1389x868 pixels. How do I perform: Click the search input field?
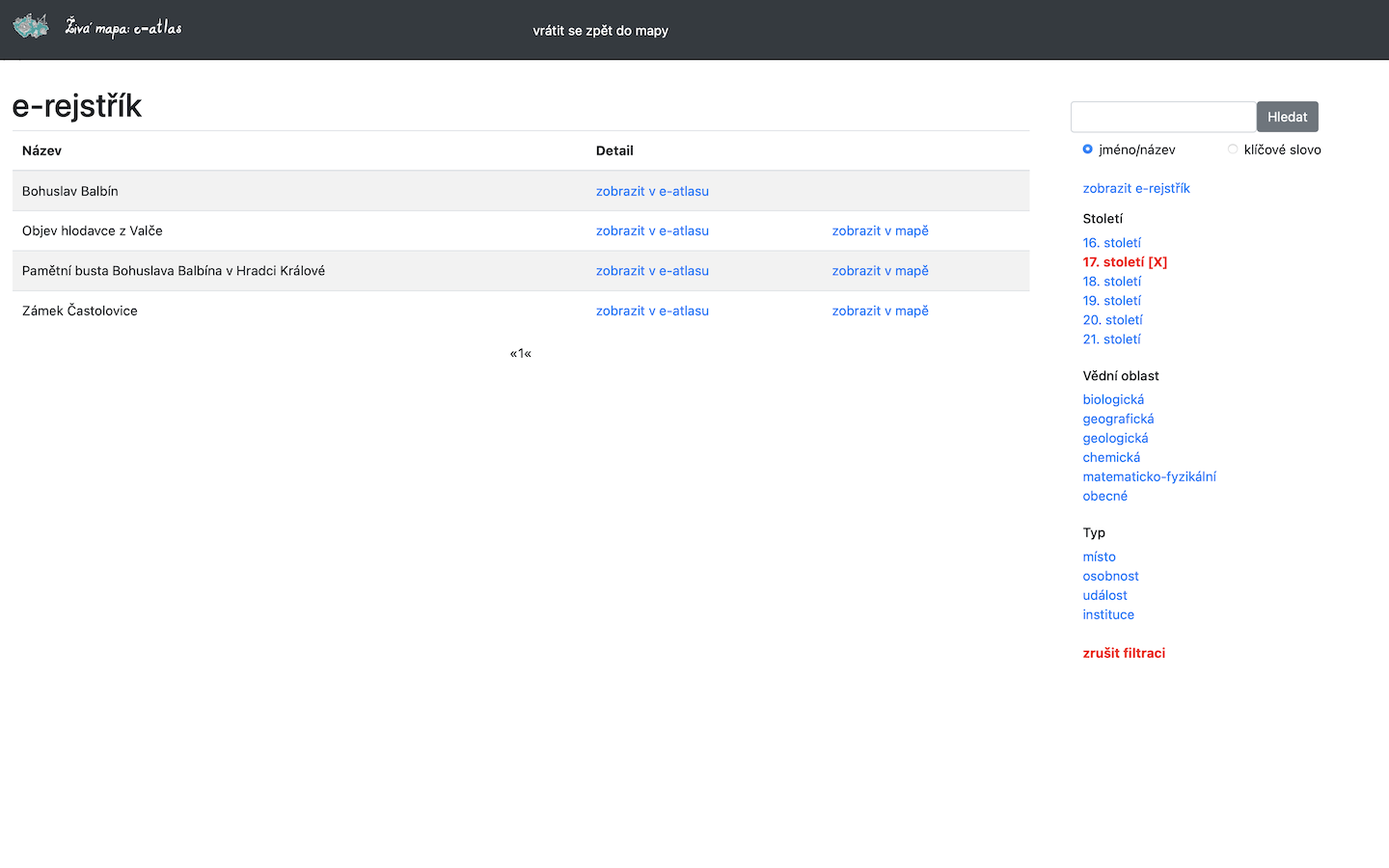(x=1162, y=117)
